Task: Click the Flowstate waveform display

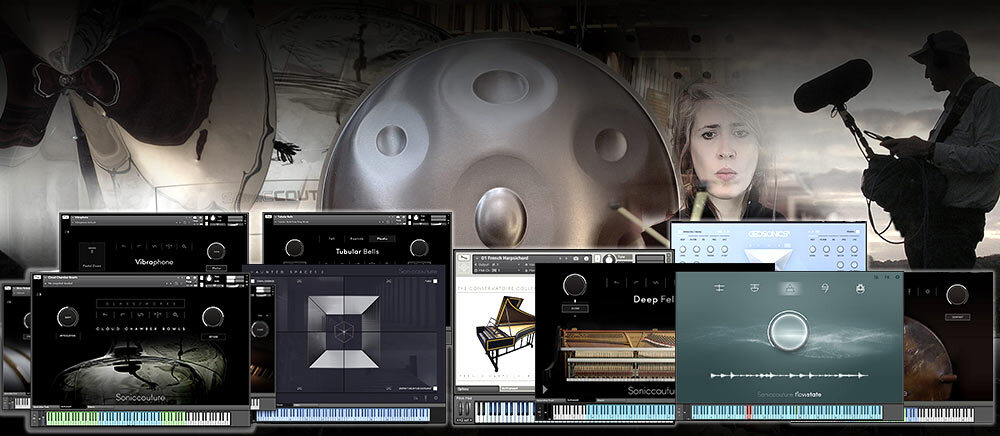Action: pos(789,375)
